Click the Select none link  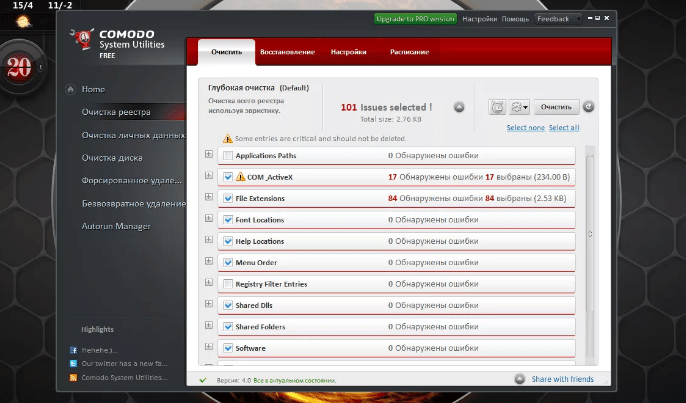[x=525, y=128]
